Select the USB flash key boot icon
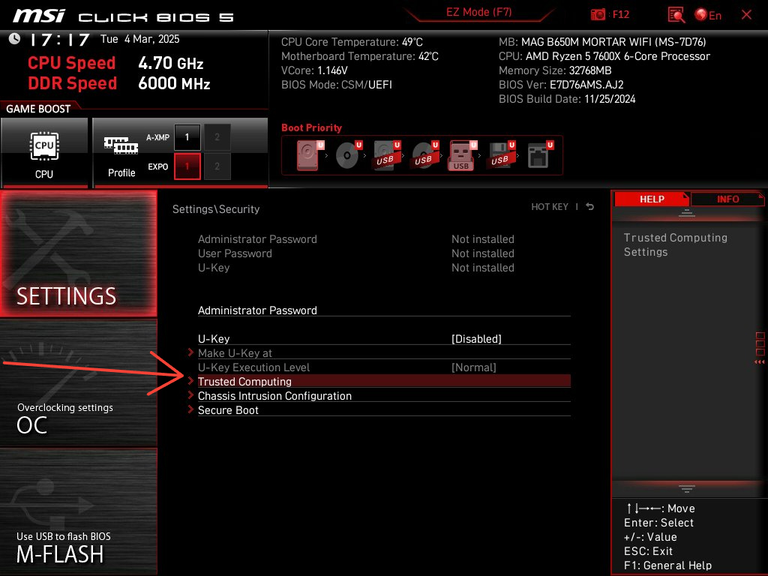This screenshot has height=576, width=768. tap(461, 155)
